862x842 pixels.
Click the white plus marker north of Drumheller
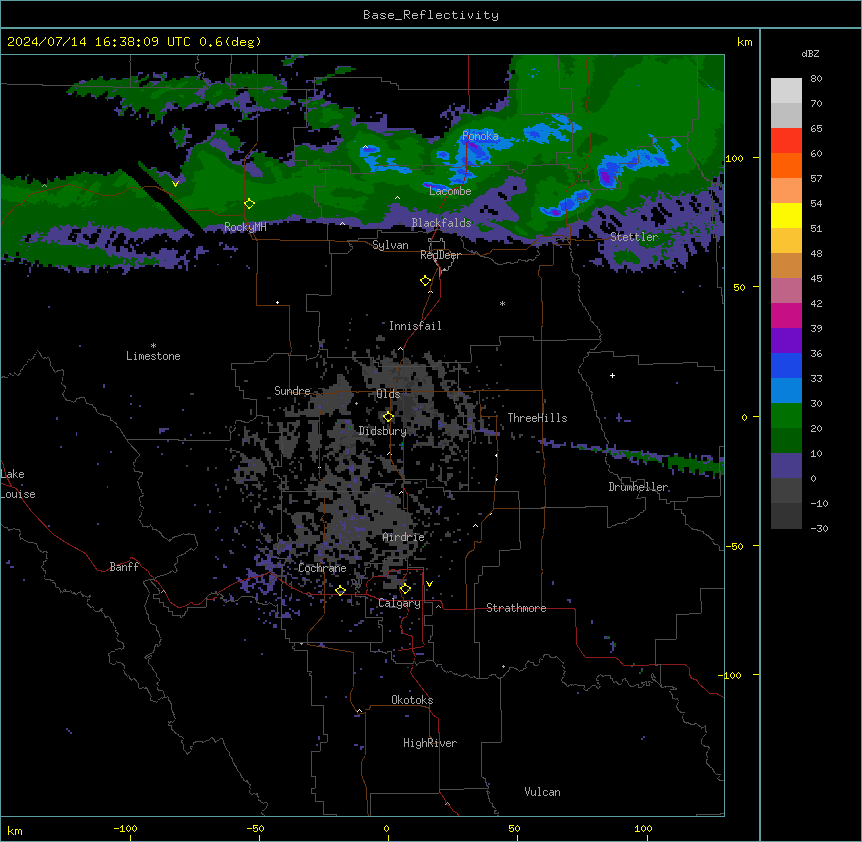[612, 375]
